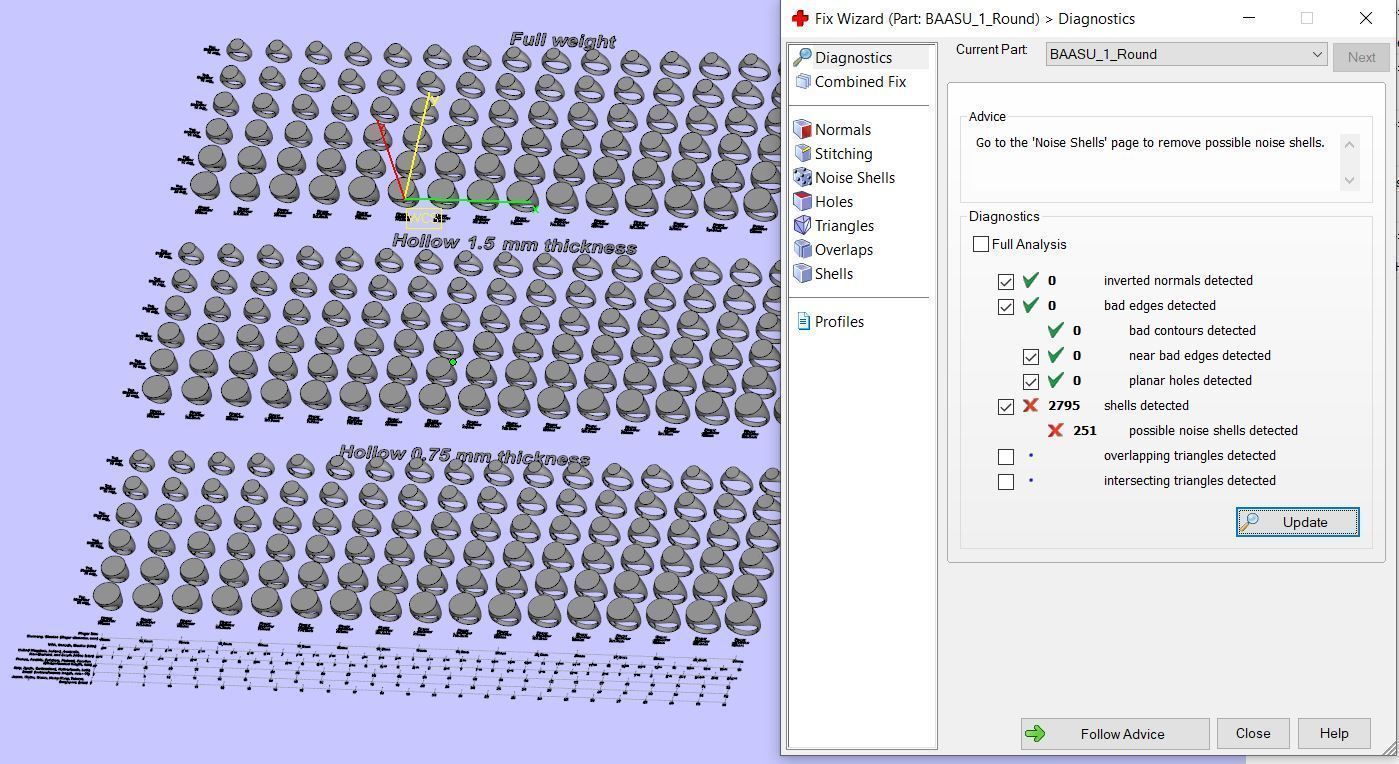Click the 251 noise shells count
Image resolution: width=1399 pixels, height=764 pixels.
click(1084, 431)
